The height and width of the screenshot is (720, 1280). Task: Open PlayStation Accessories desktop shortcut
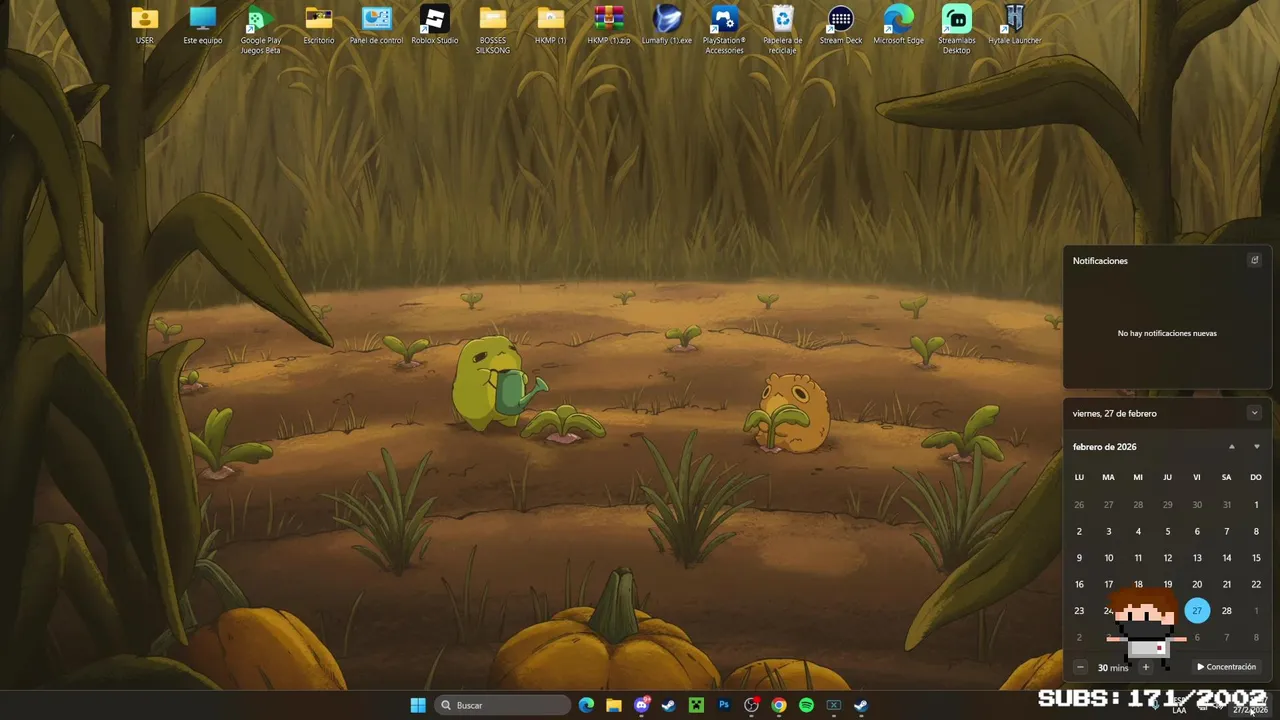(724, 30)
